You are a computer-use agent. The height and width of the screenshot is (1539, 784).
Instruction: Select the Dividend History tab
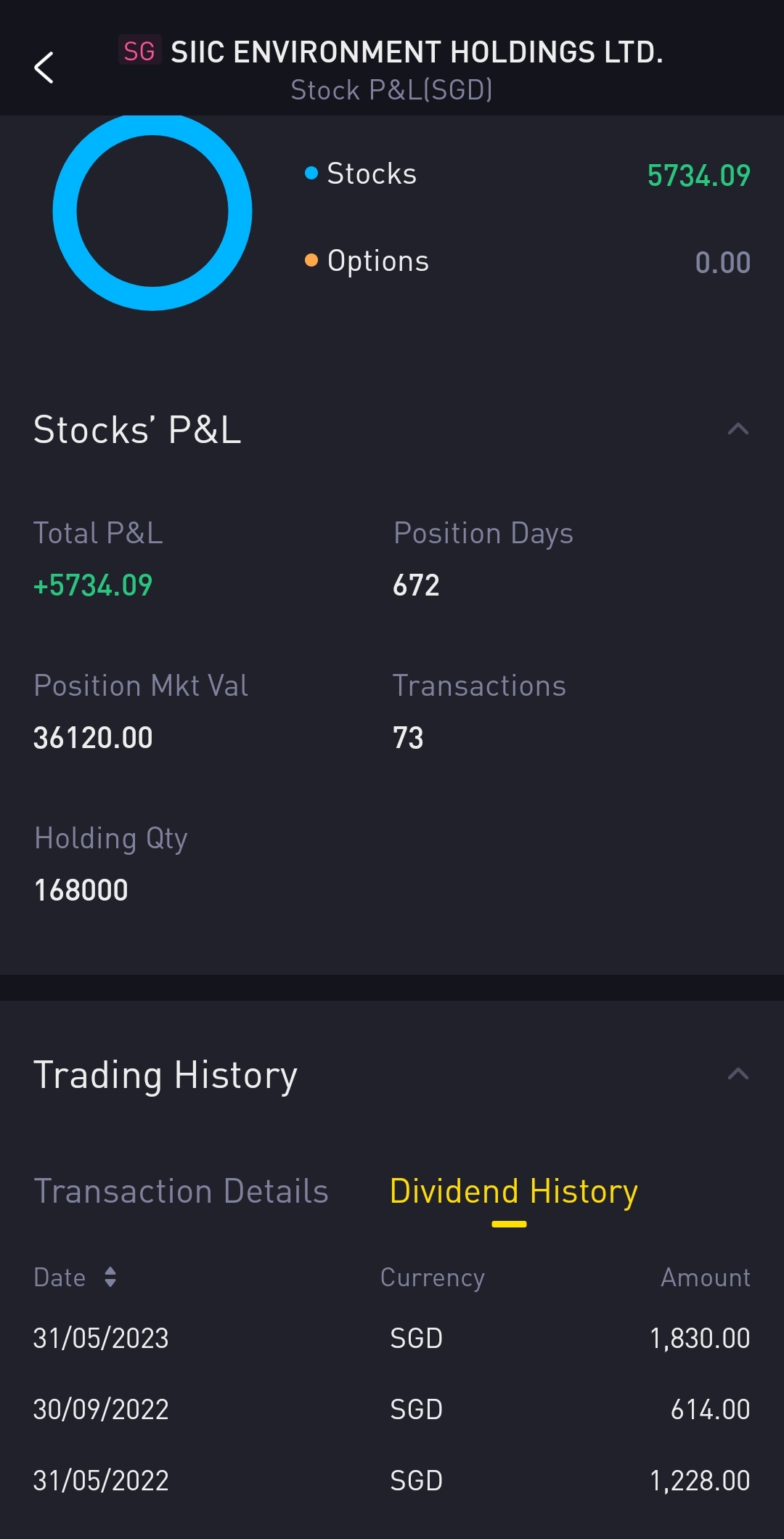(513, 1191)
